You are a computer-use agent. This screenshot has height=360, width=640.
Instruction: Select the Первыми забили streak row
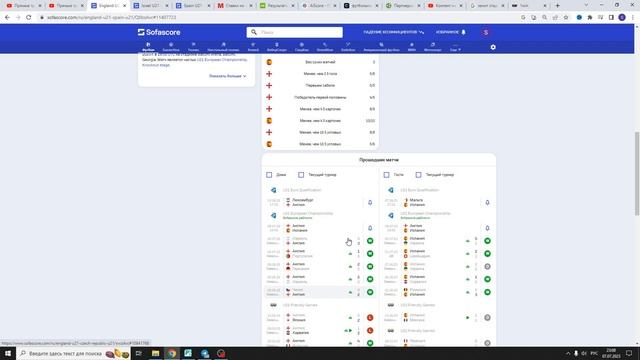(320, 86)
